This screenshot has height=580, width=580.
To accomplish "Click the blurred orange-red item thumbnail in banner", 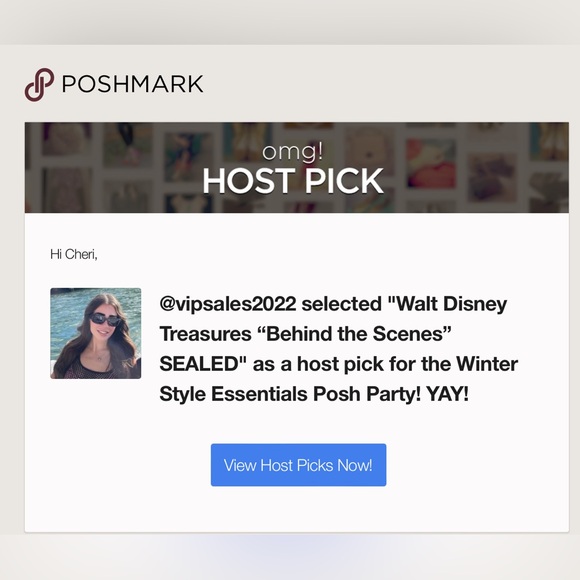I will point(431,163).
